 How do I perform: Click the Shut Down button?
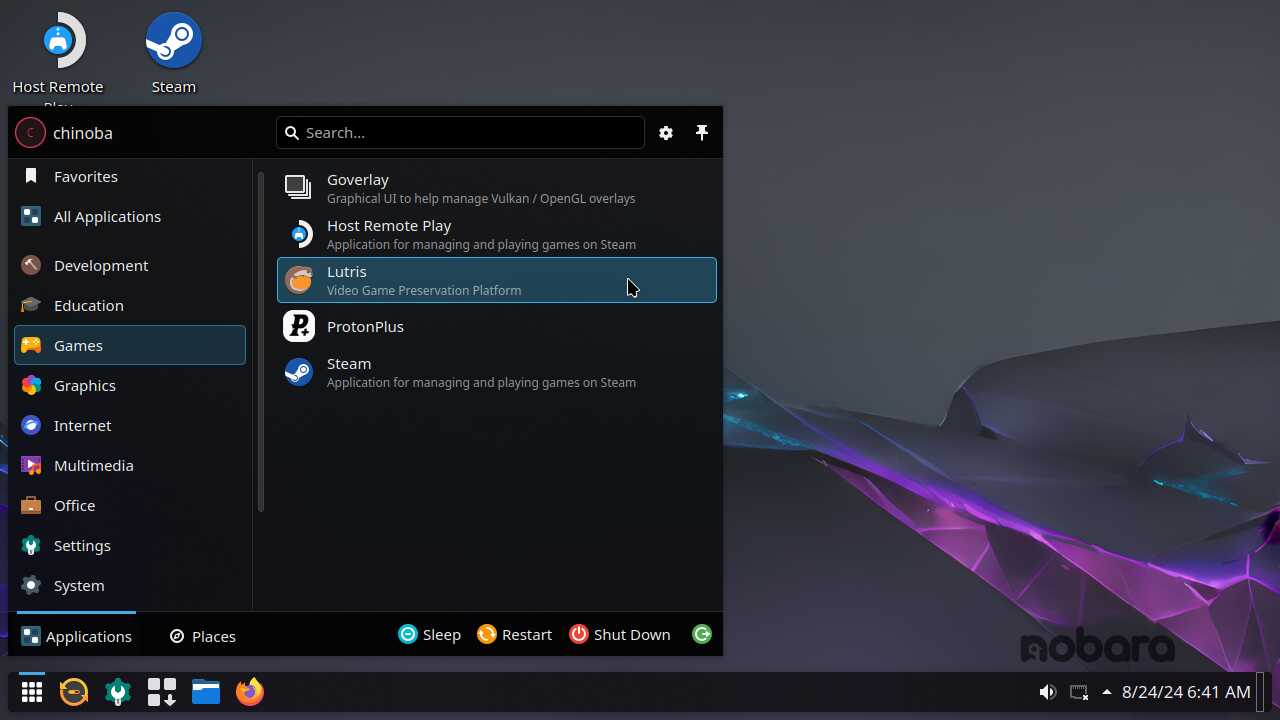tap(620, 634)
